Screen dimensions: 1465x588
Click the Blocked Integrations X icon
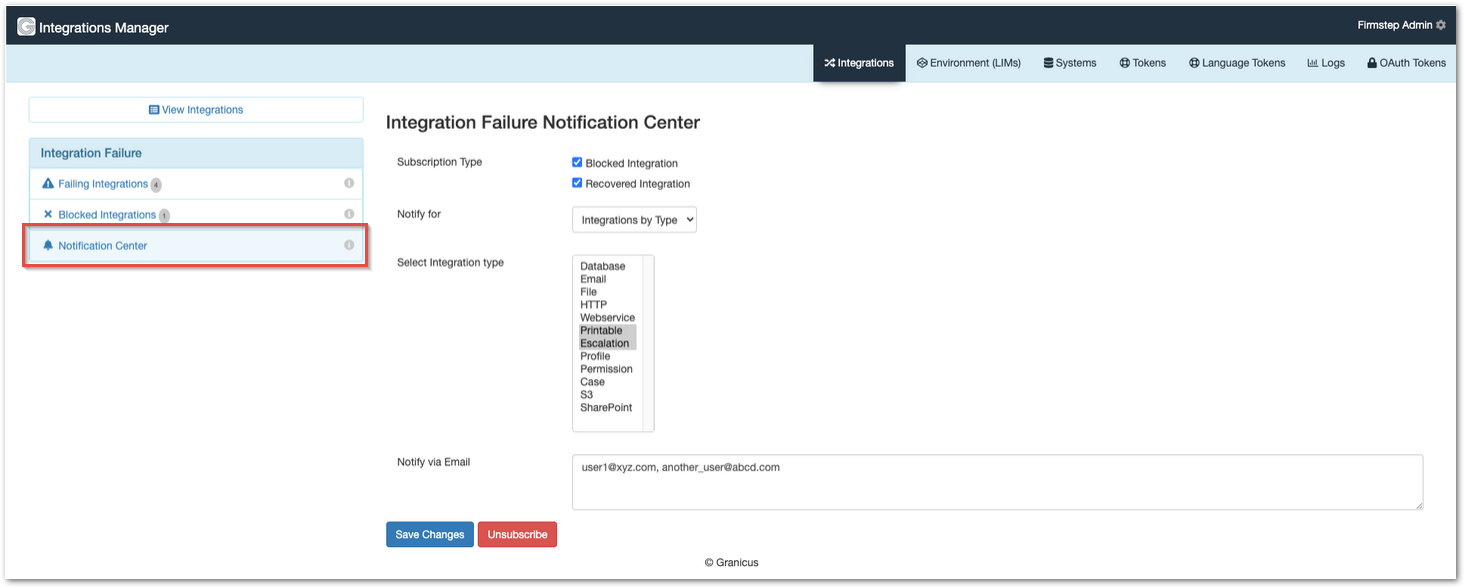48,214
